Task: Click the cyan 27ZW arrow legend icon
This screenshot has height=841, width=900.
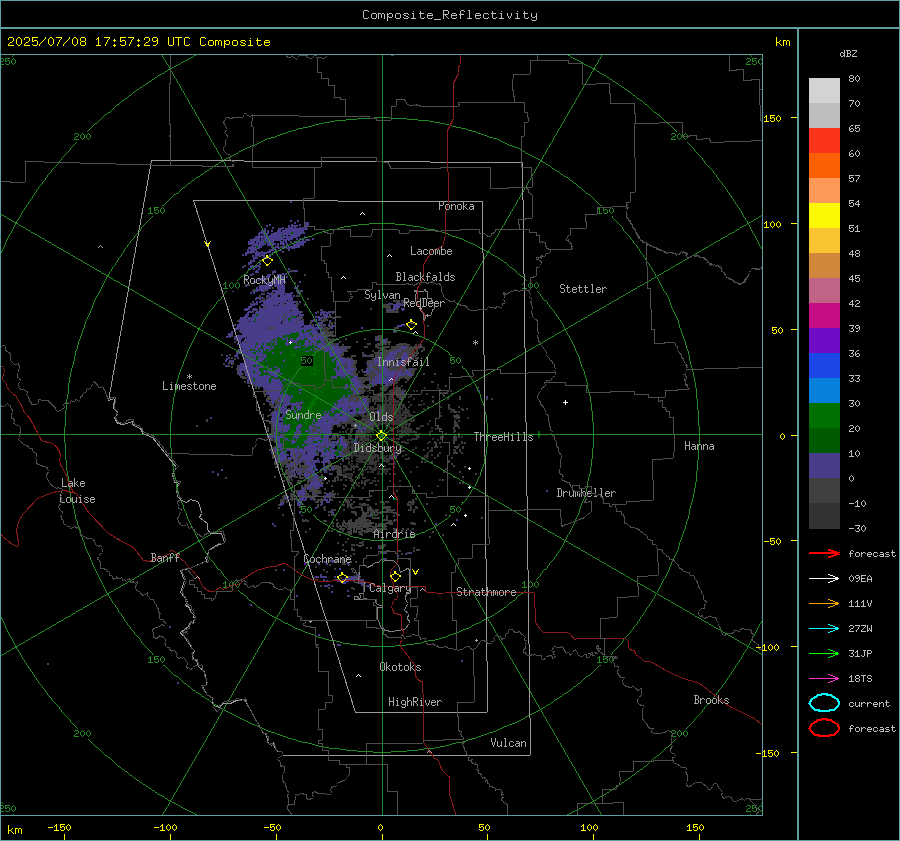Action: pos(824,629)
